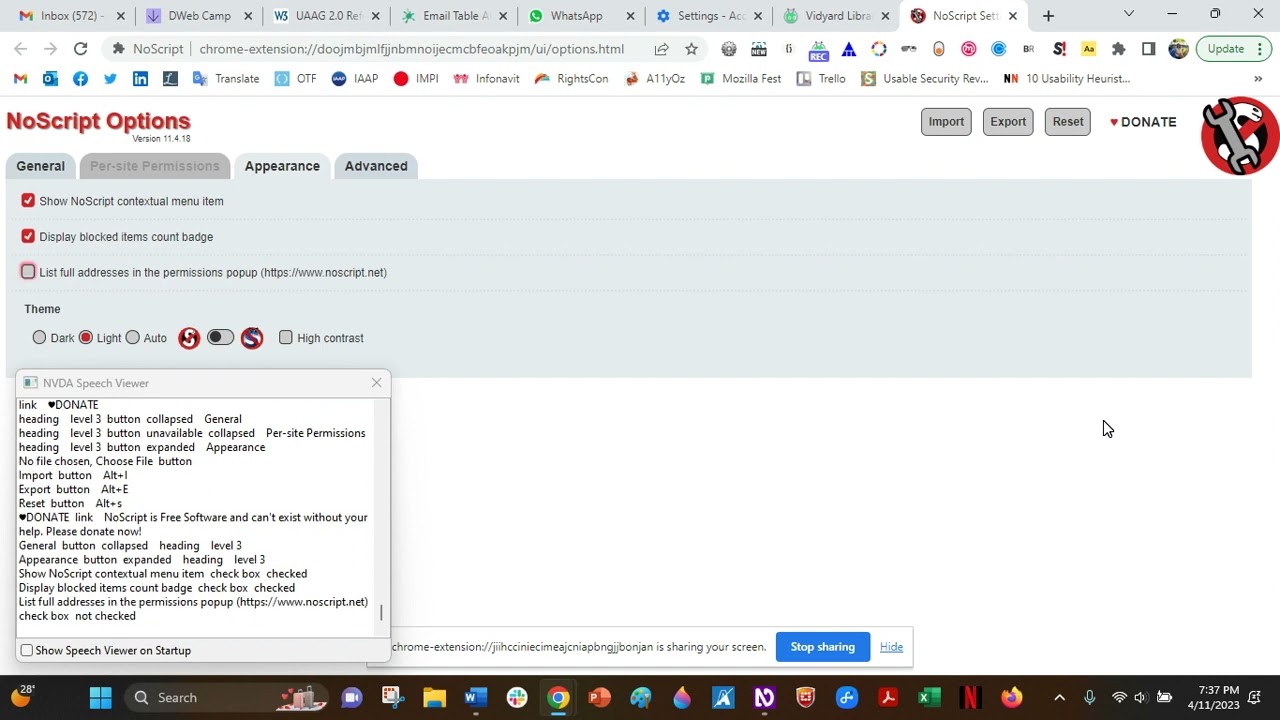Toggle the vintage icon switch between NoScript logos
The width and height of the screenshot is (1280, 720).
click(x=220, y=338)
